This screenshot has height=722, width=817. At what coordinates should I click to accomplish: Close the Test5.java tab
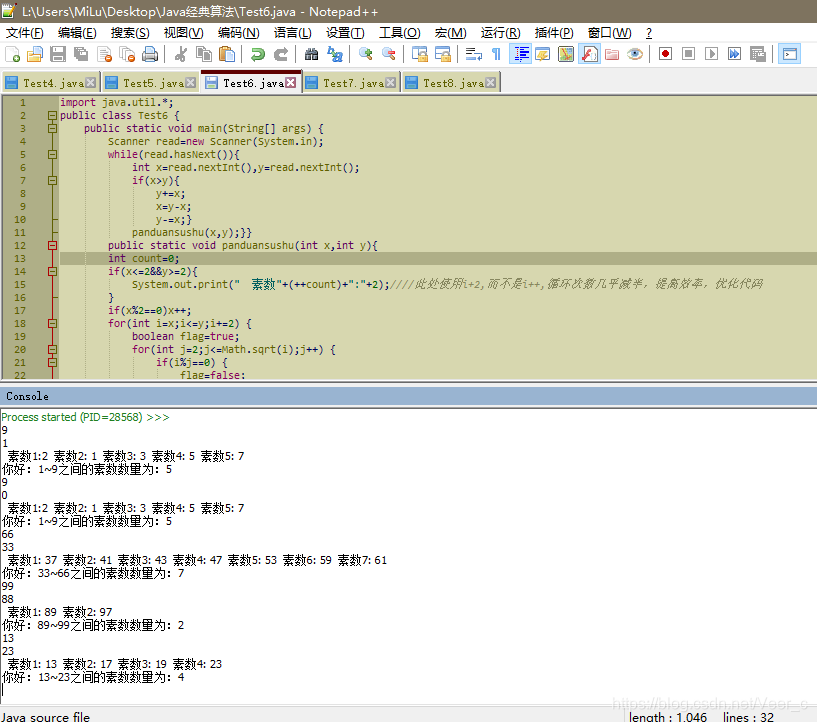coord(191,83)
